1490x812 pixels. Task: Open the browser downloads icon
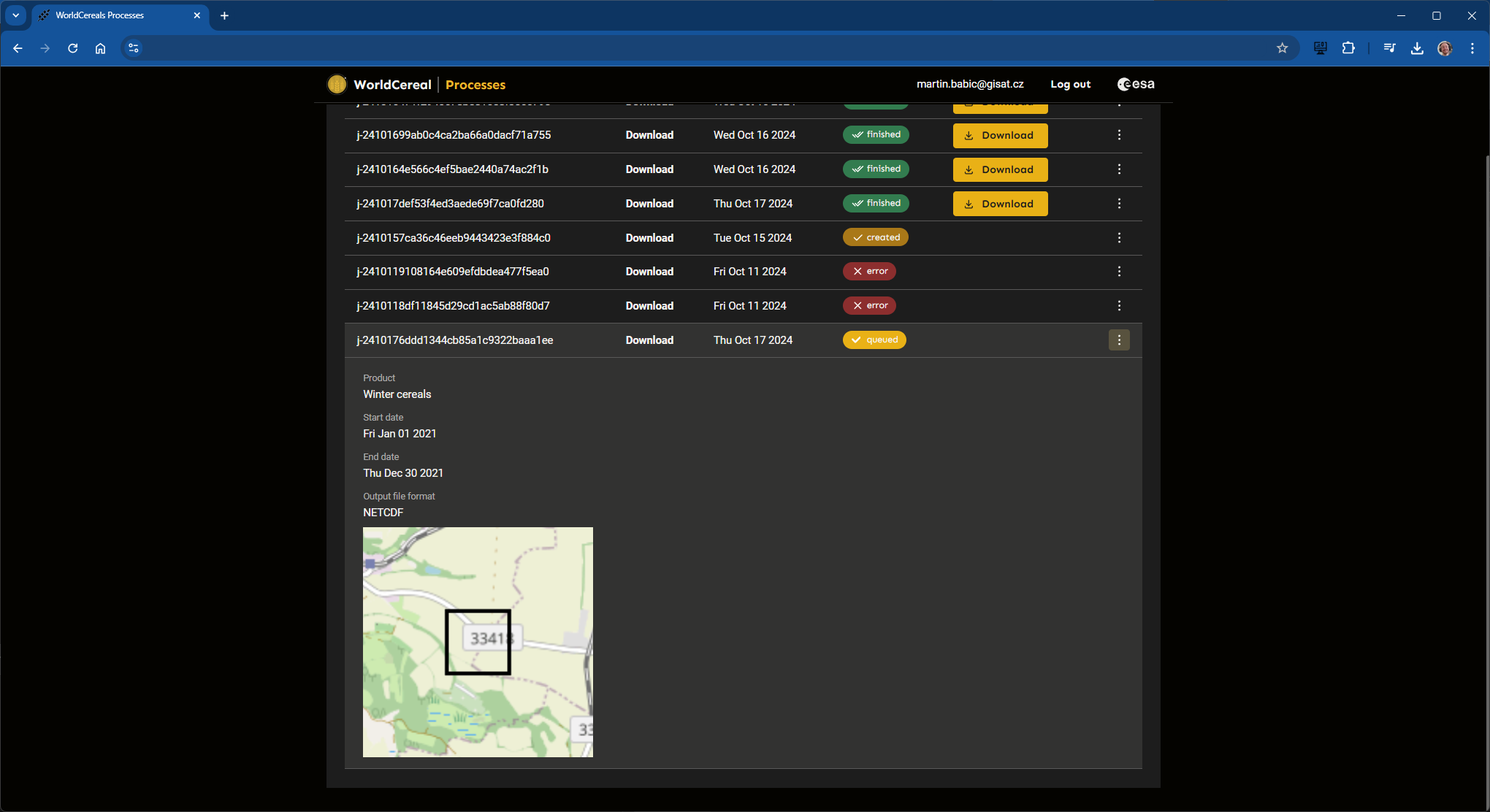[1417, 48]
